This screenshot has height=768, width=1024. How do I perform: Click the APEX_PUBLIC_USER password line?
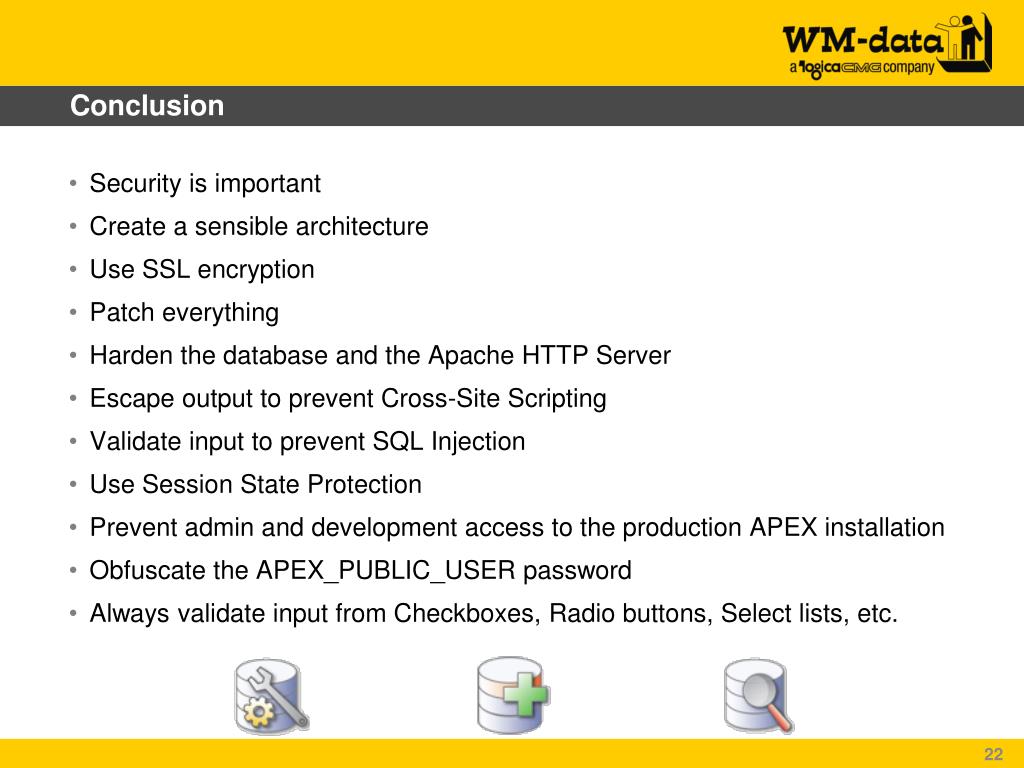(x=360, y=571)
